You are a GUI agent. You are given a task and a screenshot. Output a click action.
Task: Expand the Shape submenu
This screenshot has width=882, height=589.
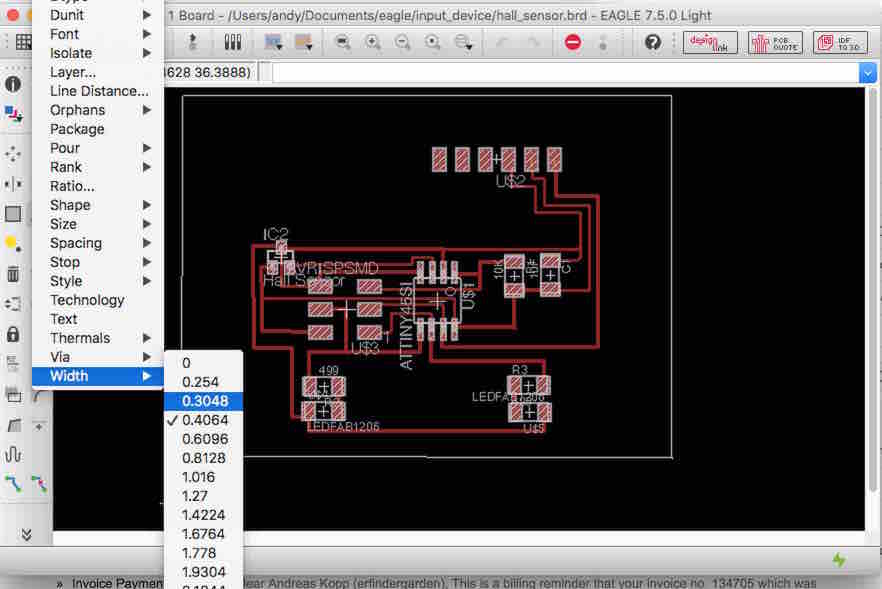[x=98, y=205]
